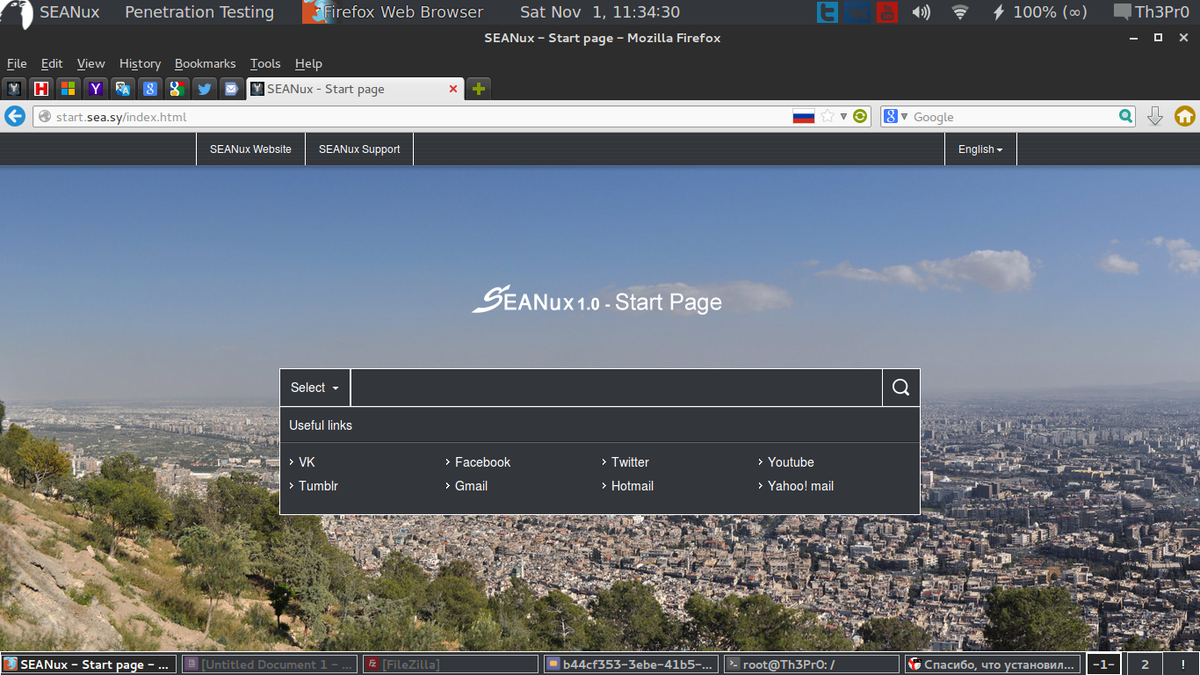
Task: Open the search engine dropdown arrow next to Google
Action: tap(903, 116)
